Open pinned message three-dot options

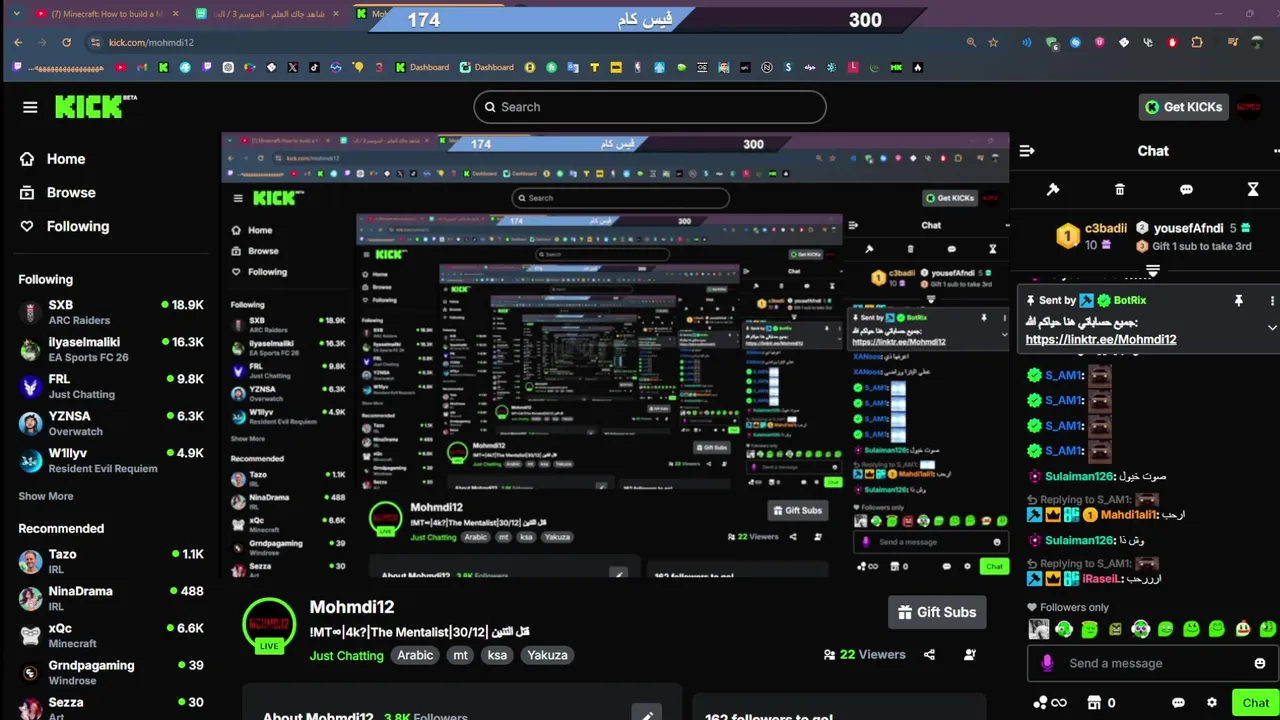[x=1272, y=300]
